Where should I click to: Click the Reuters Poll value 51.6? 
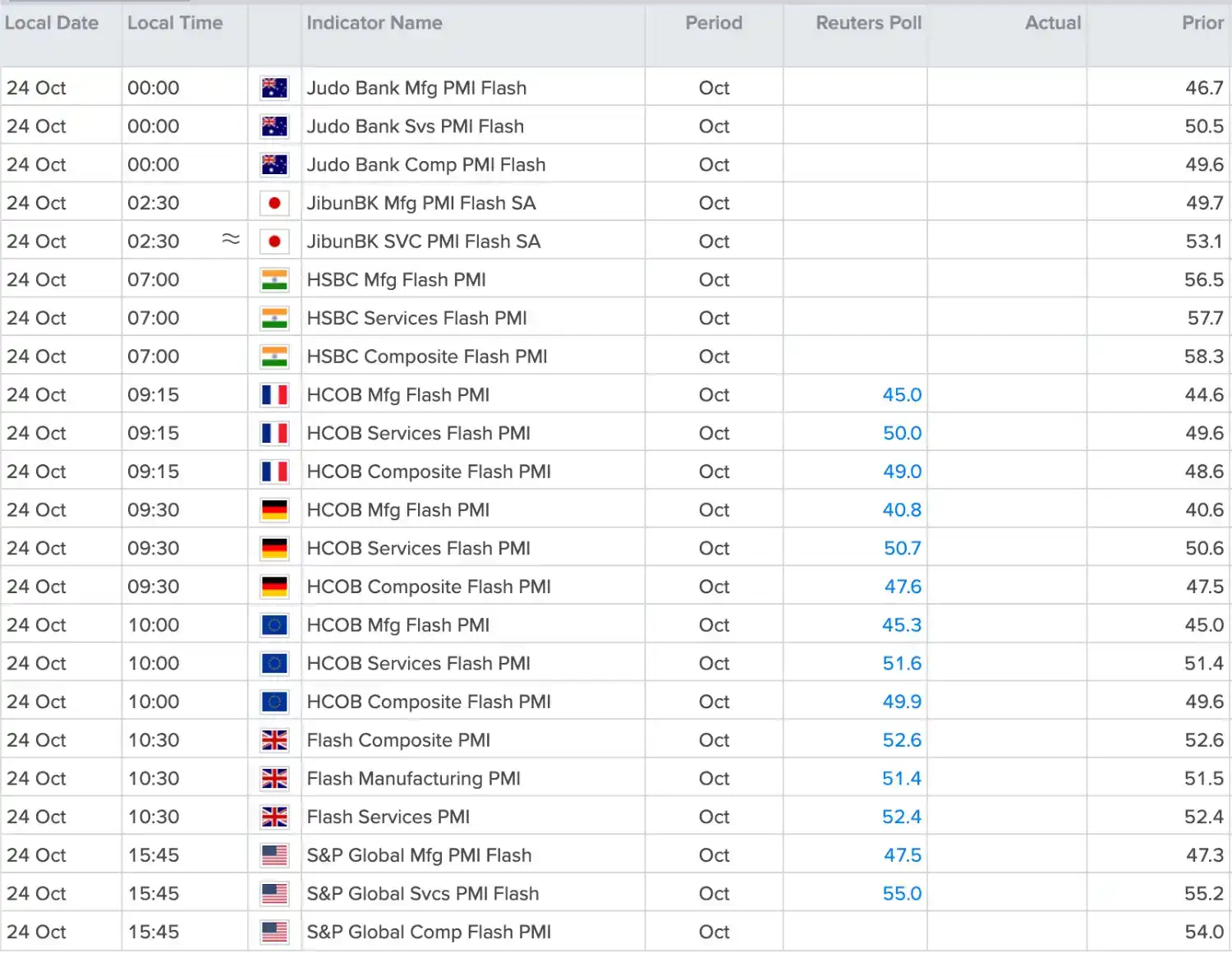click(x=902, y=663)
